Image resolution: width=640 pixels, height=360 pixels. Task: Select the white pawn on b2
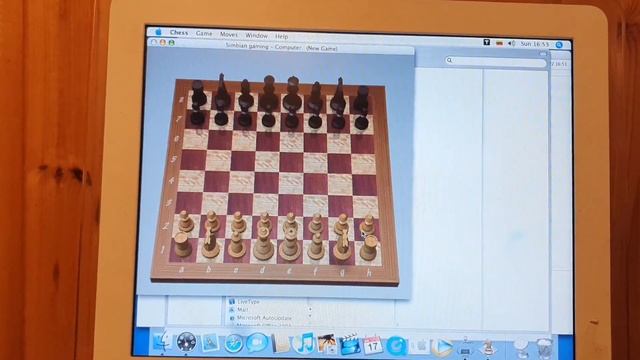(212, 222)
